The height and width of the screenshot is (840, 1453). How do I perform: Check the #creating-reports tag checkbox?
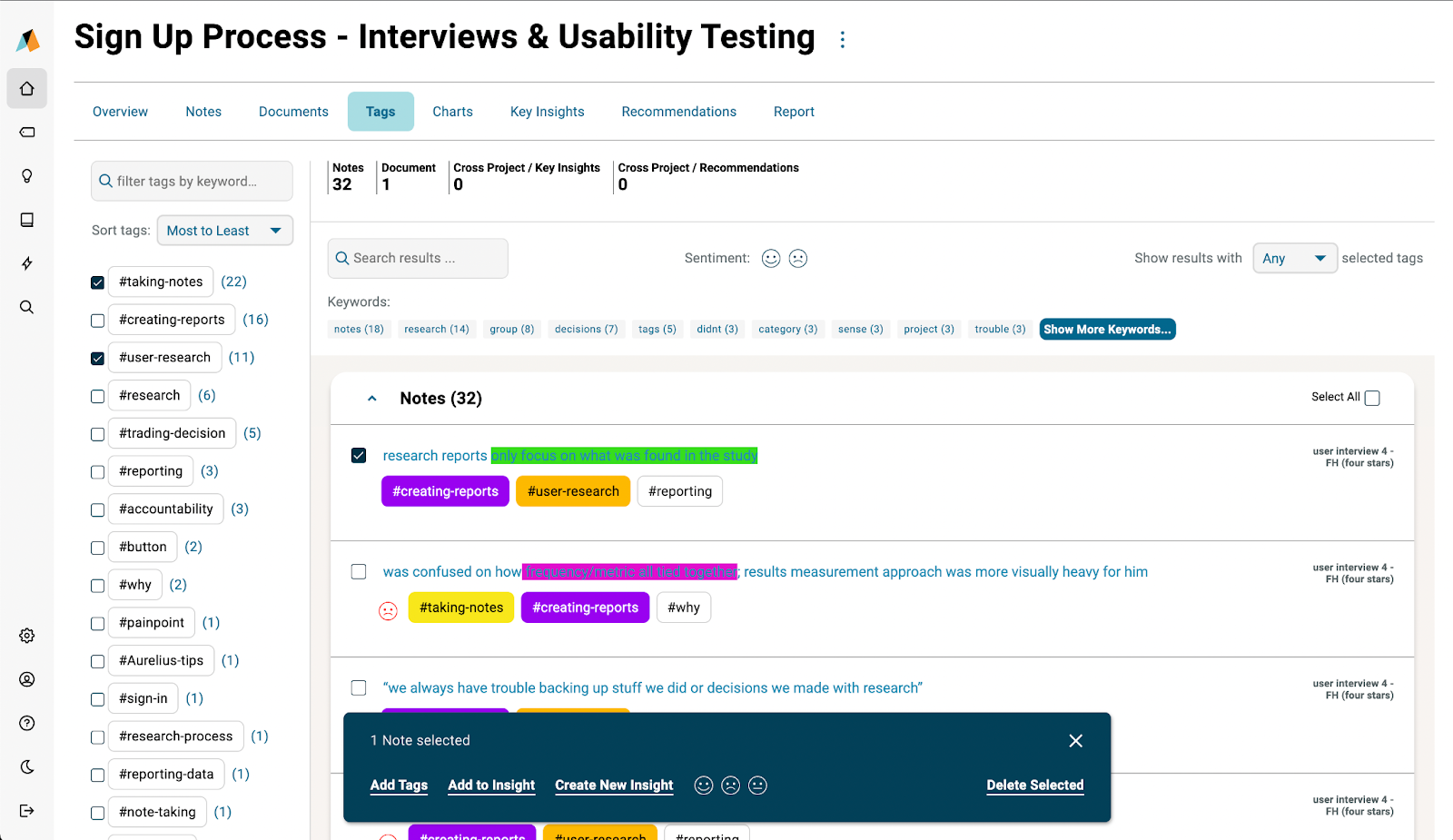(98, 321)
